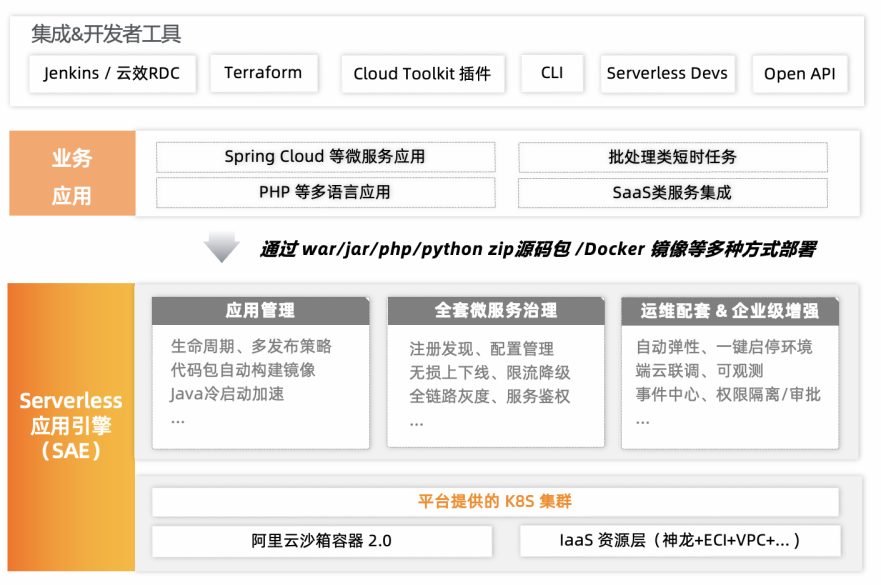Click the 代码包自动构建镜像 line
Image resolution: width=881 pixels, height=585 pixels.
click(x=243, y=370)
